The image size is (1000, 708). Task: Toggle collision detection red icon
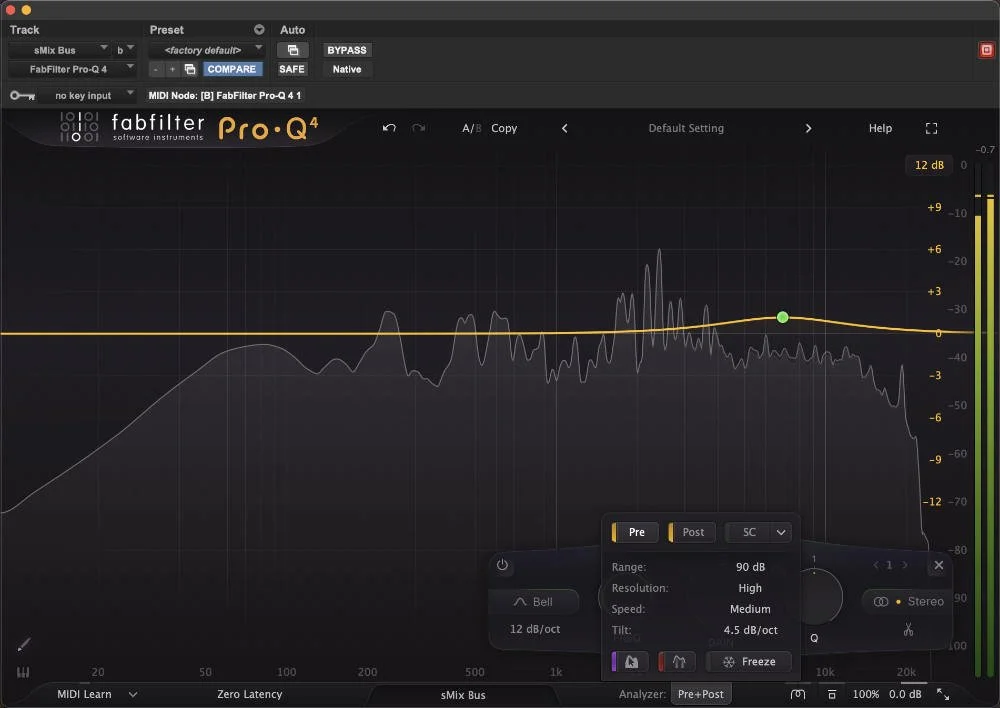click(x=678, y=661)
